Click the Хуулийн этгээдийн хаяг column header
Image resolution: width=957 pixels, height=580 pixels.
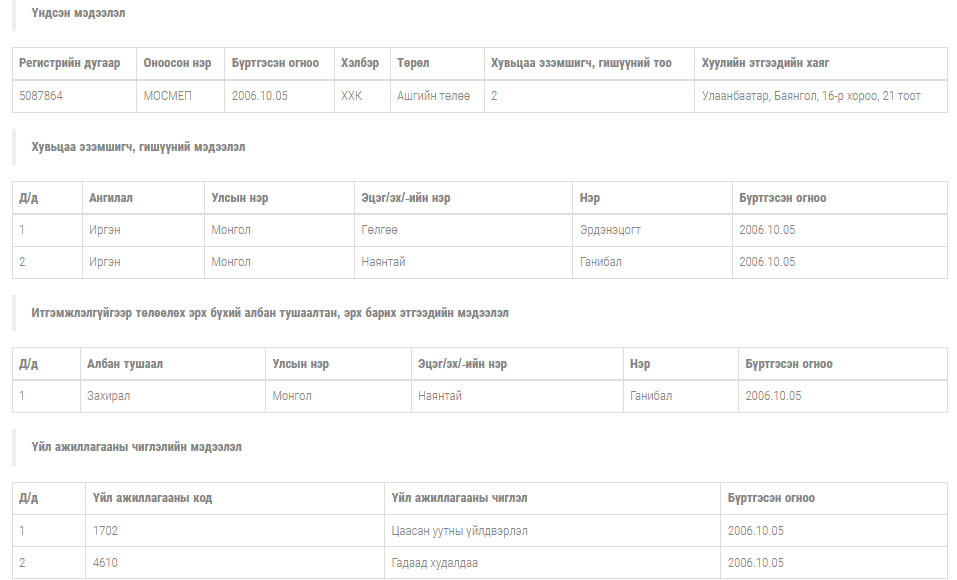point(765,63)
